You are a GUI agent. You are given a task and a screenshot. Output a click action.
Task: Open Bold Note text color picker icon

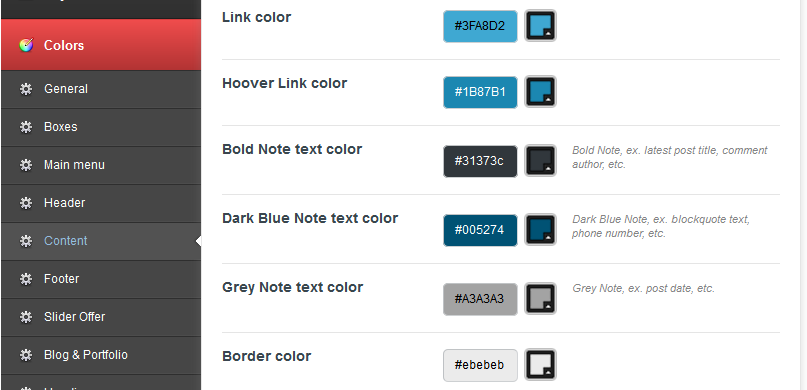[x=540, y=161]
